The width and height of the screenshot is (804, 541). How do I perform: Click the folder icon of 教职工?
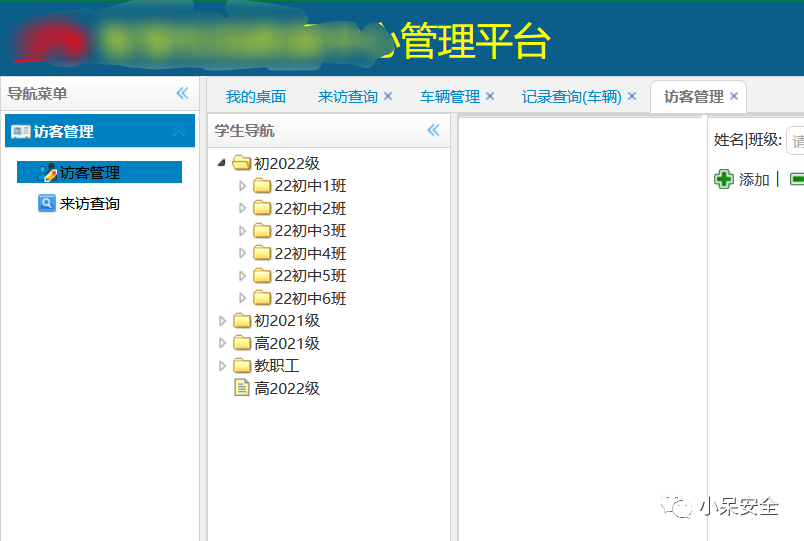coord(242,366)
